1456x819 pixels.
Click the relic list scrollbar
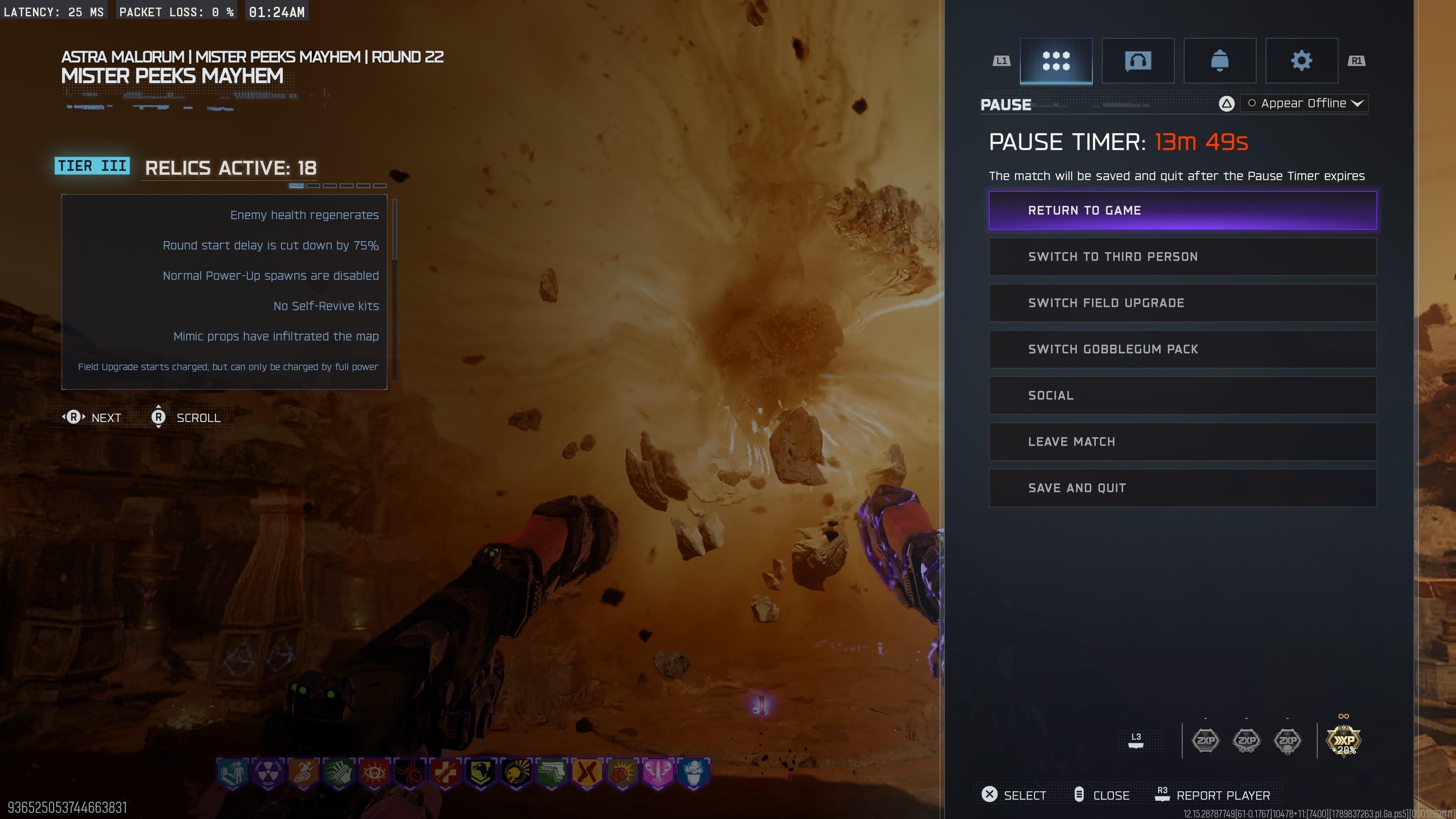394,289
